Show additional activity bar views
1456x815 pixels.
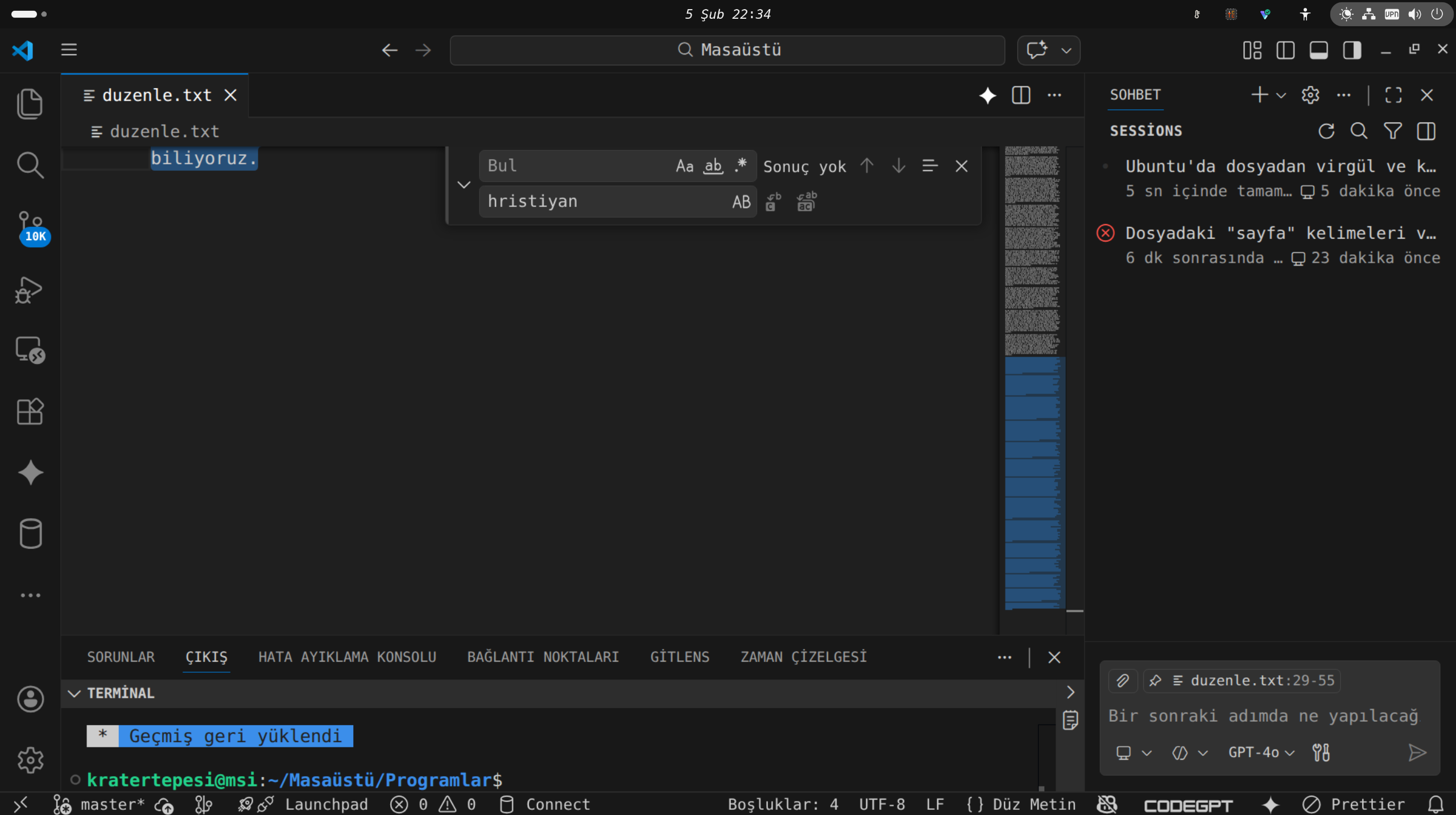tap(30, 595)
